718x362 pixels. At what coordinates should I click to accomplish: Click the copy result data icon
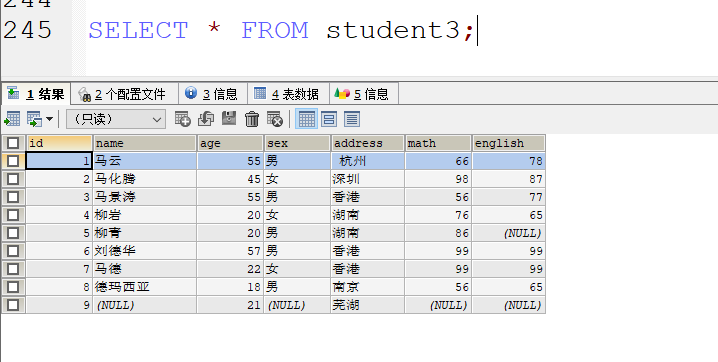point(34,119)
